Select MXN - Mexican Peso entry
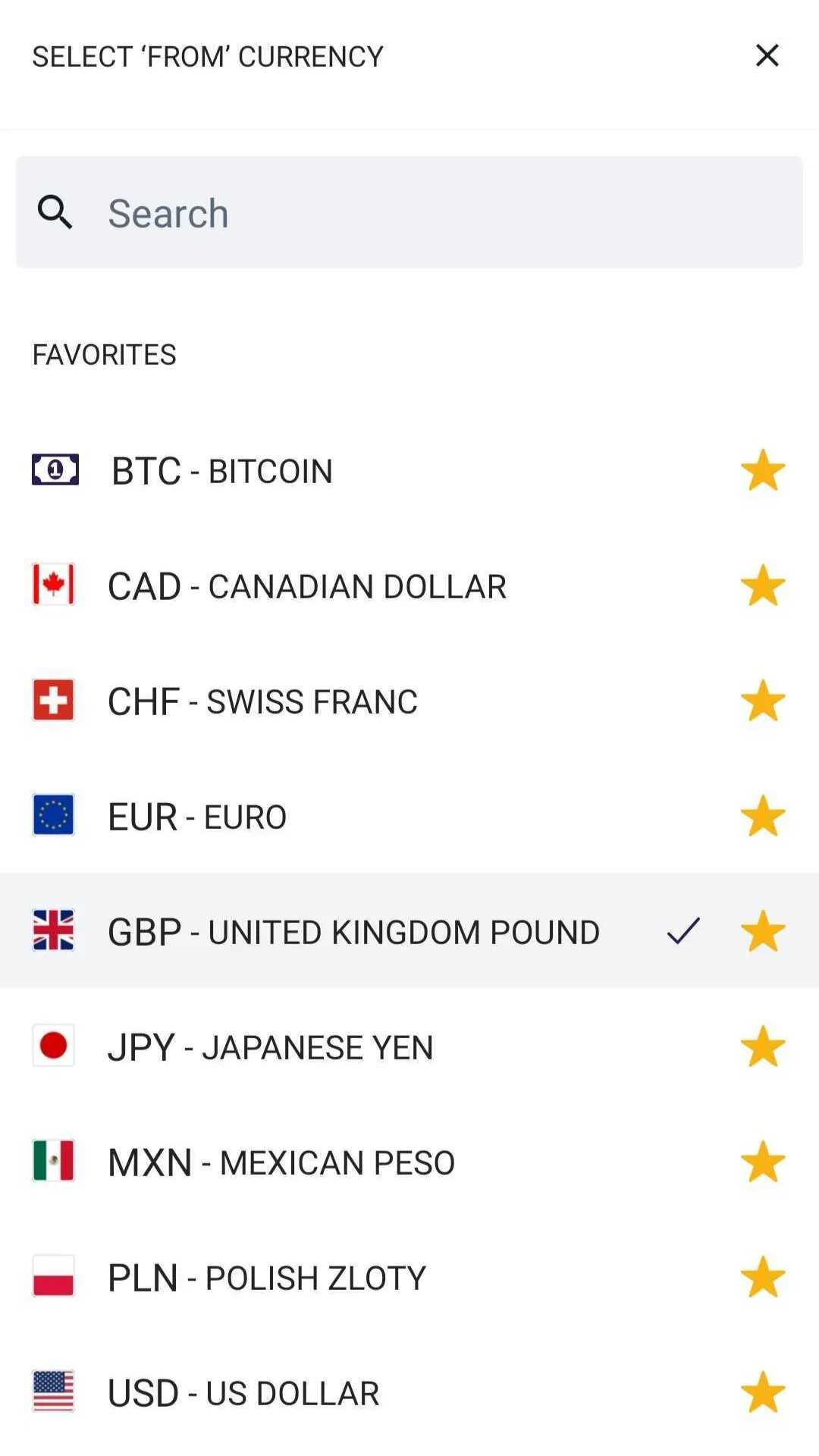This screenshot has width=819, height=1456. coord(409,1163)
